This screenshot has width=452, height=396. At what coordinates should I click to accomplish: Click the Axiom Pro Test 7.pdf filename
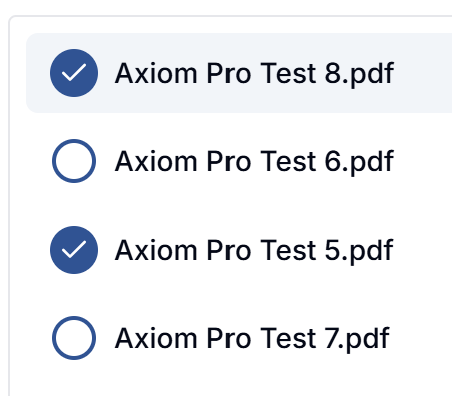252,339
